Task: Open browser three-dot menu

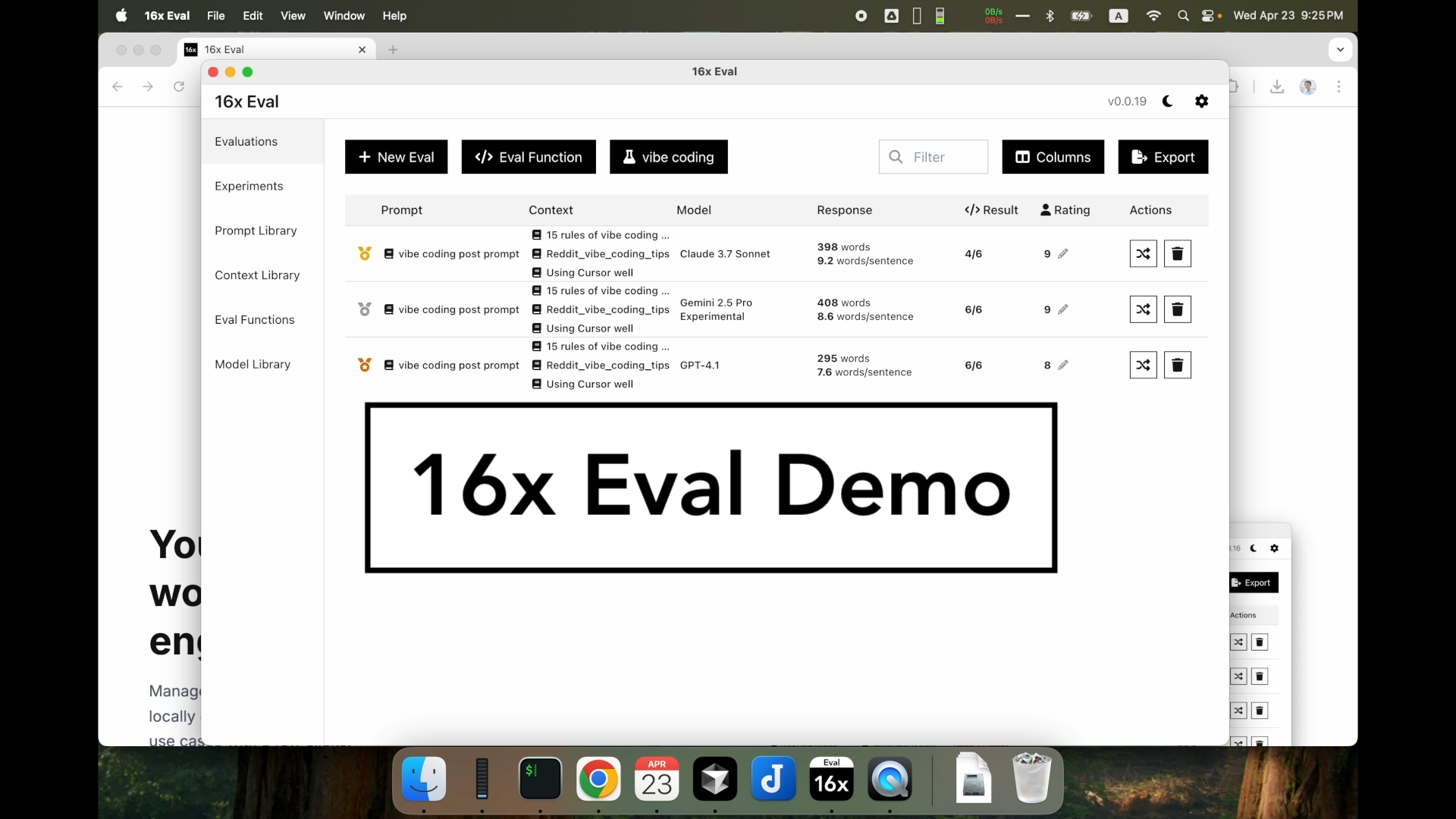Action: pos(1339,86)
